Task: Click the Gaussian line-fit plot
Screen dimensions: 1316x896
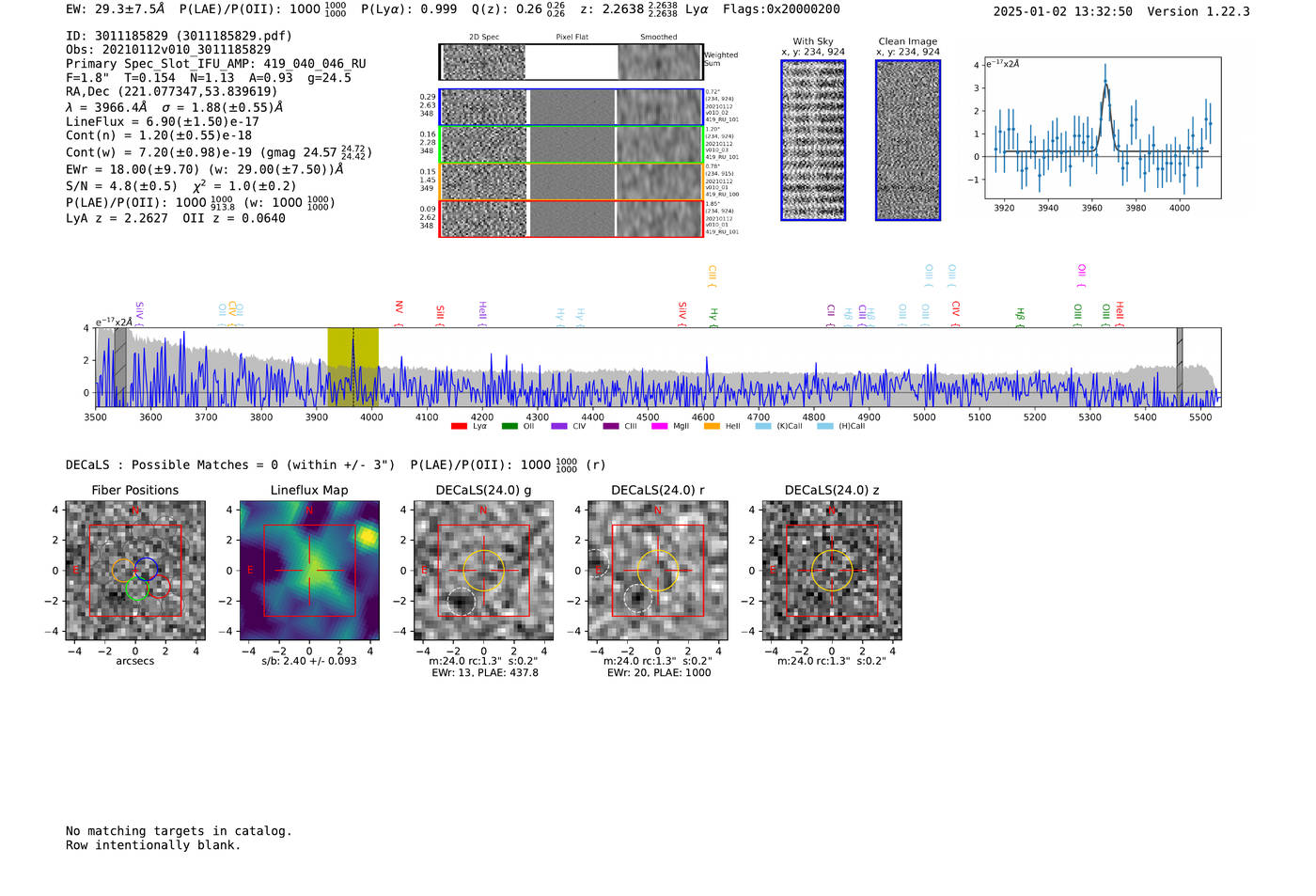Action: point(1103,128)
